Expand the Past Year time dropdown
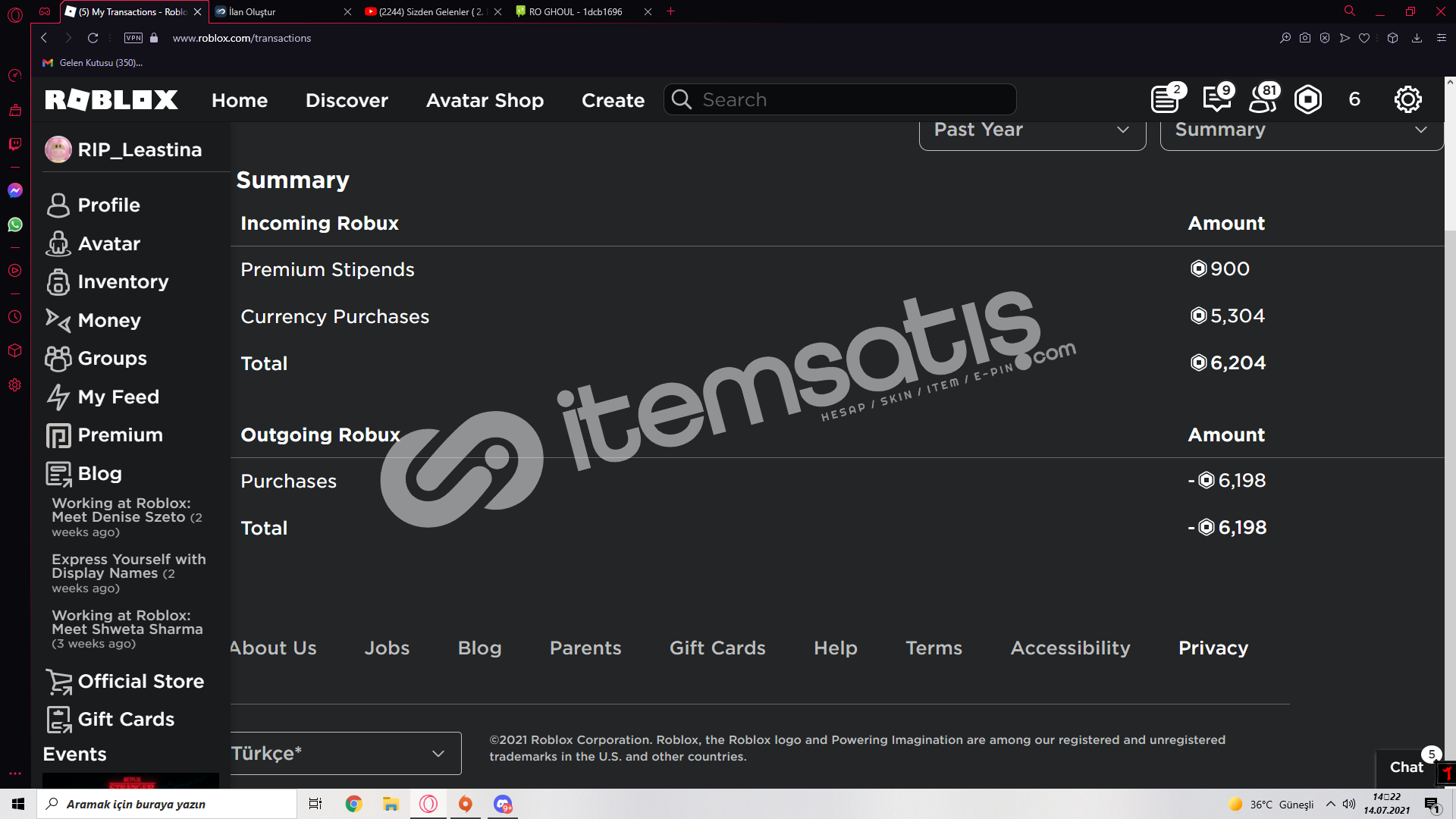The image size is (1456, 819). (1032, 130)
